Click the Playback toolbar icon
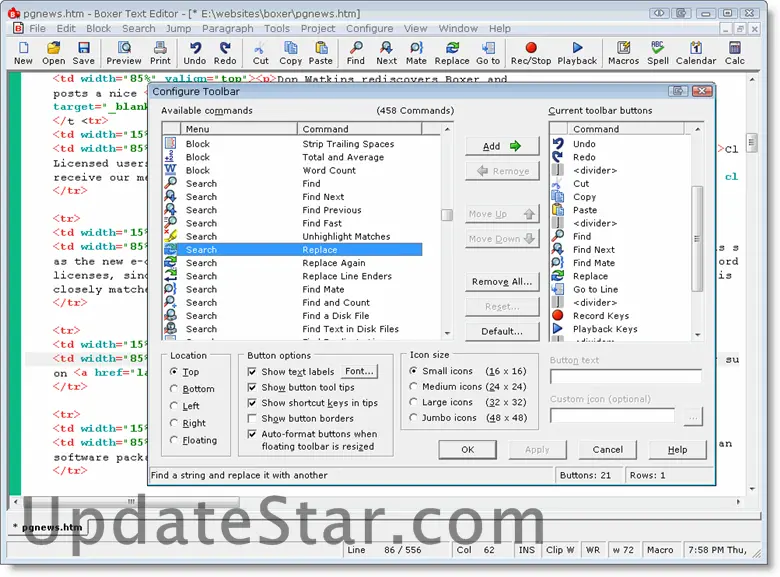 tap(577, 52)
